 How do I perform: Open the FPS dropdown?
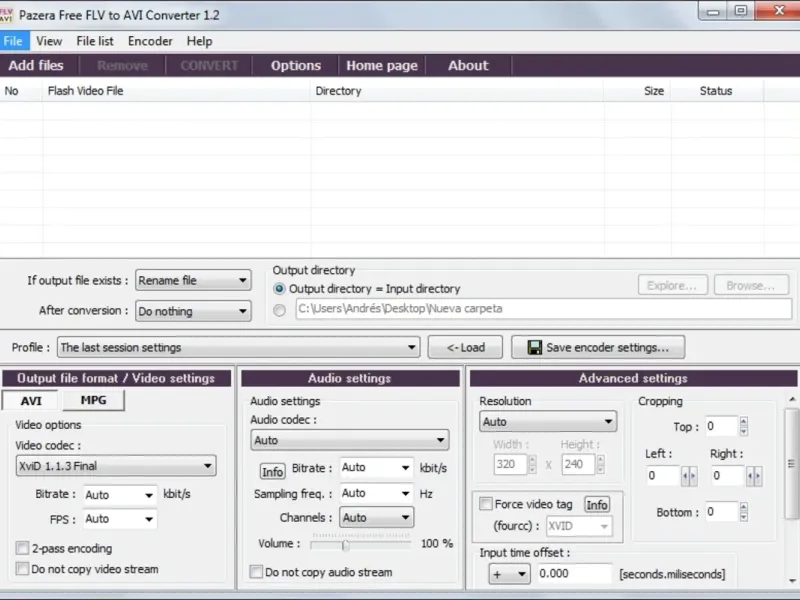(x=120, y=519)
